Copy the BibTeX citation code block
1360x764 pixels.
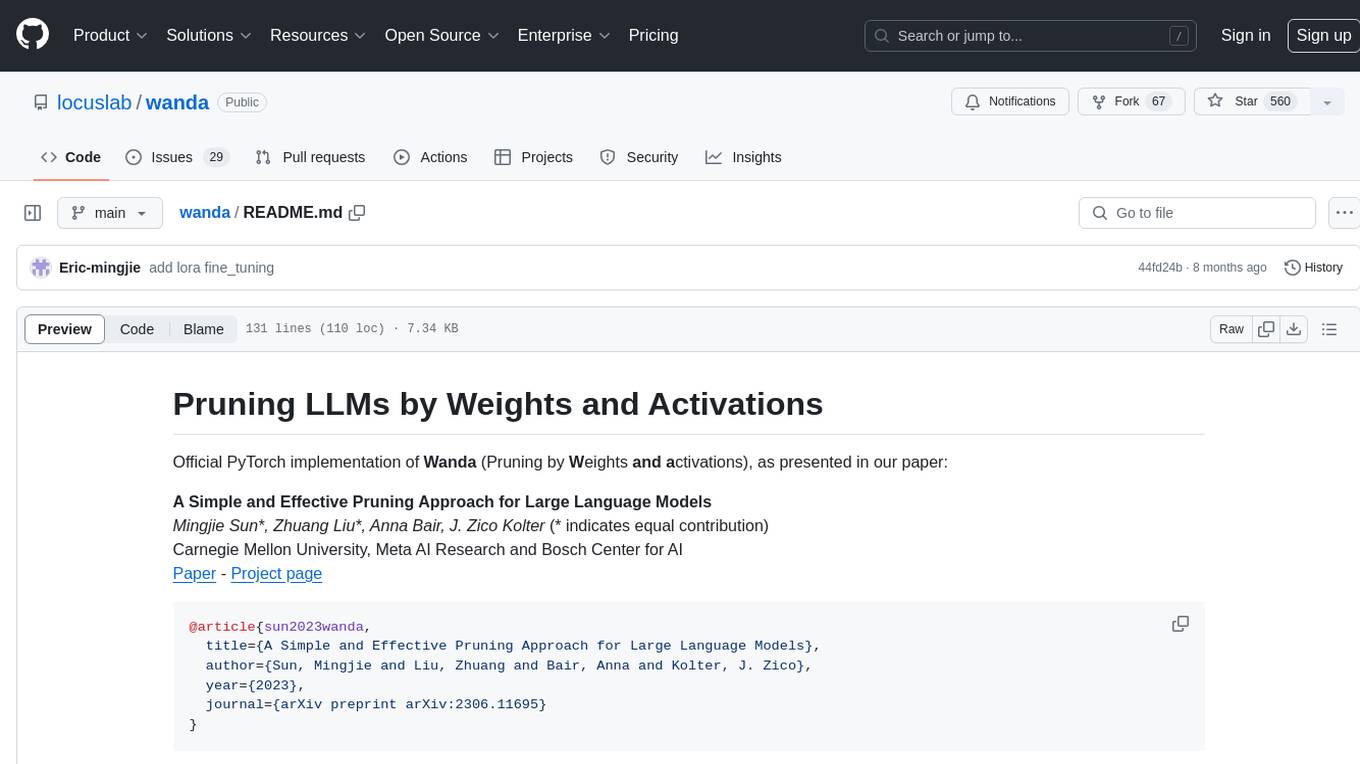pos(1180,624)
